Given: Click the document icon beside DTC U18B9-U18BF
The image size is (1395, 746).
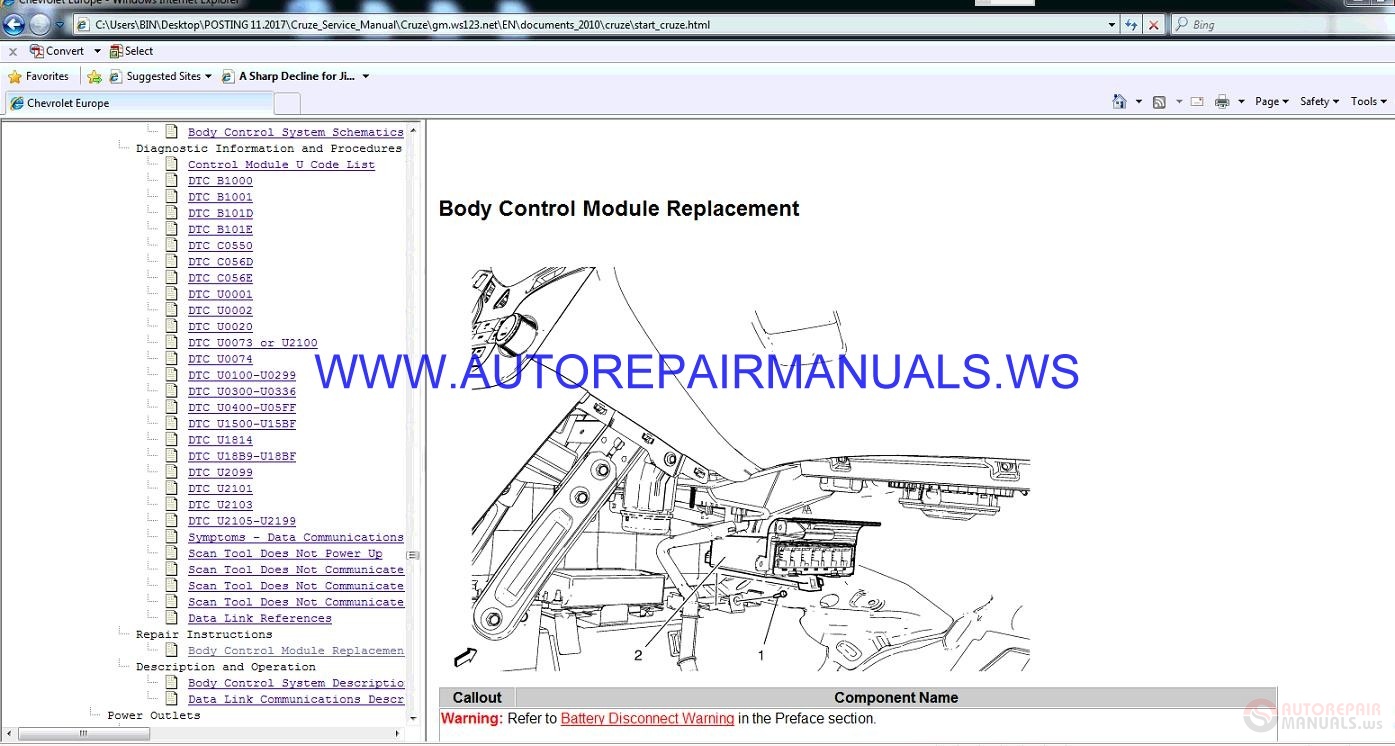Looking at the screenshot, I should 172,456.
